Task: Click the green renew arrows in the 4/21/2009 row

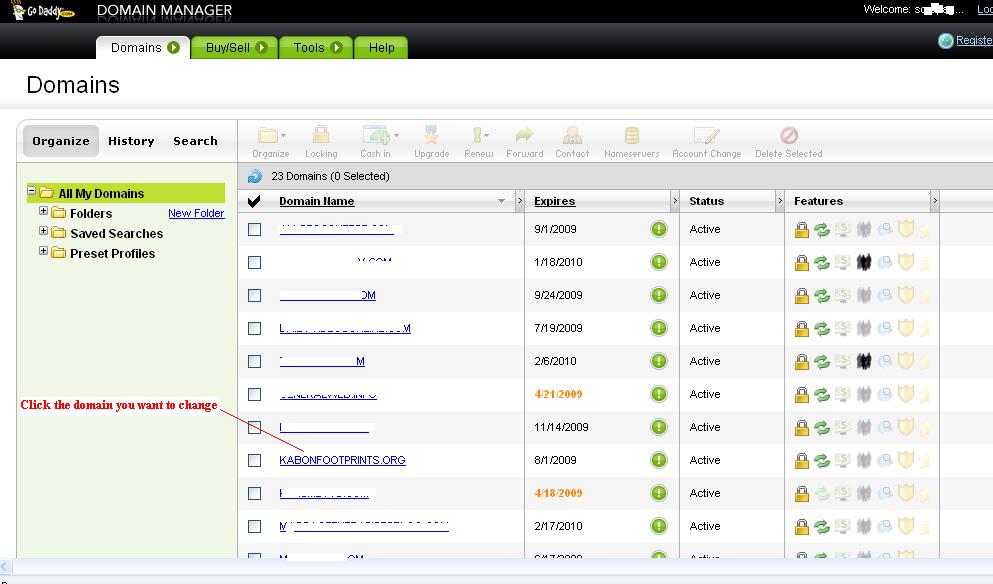Action: click(x=822, y=395)
